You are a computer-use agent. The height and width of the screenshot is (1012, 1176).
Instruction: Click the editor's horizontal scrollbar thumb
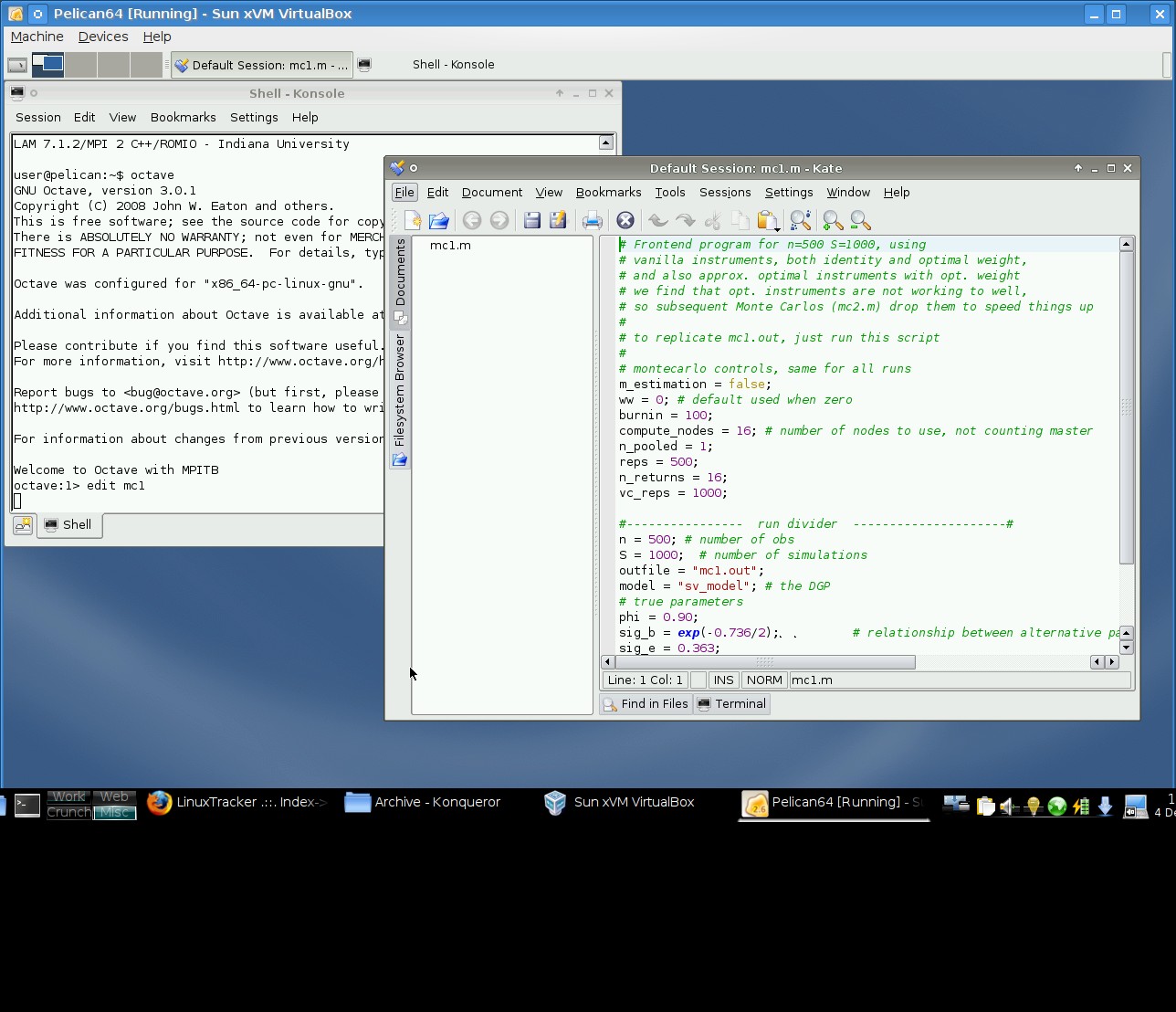coord(765,662)
